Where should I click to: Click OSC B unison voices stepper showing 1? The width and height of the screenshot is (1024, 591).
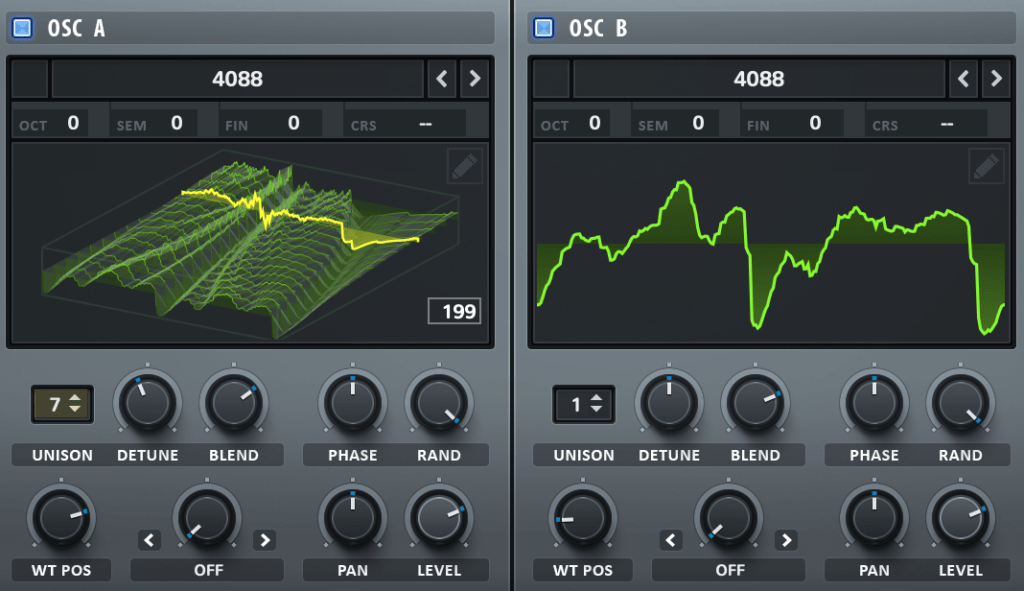tap(584, 404)
